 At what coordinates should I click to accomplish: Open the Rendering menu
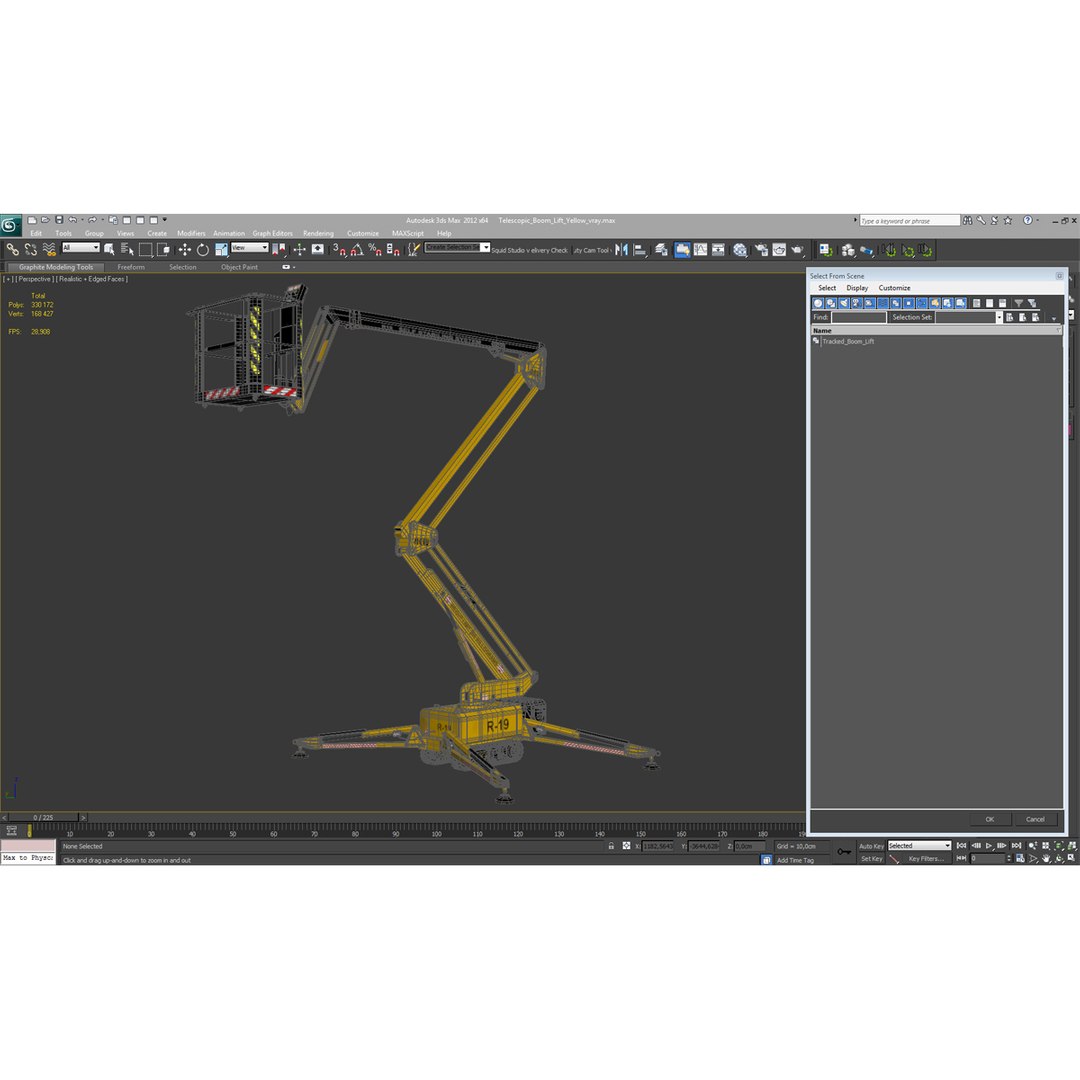click(318, 233)
